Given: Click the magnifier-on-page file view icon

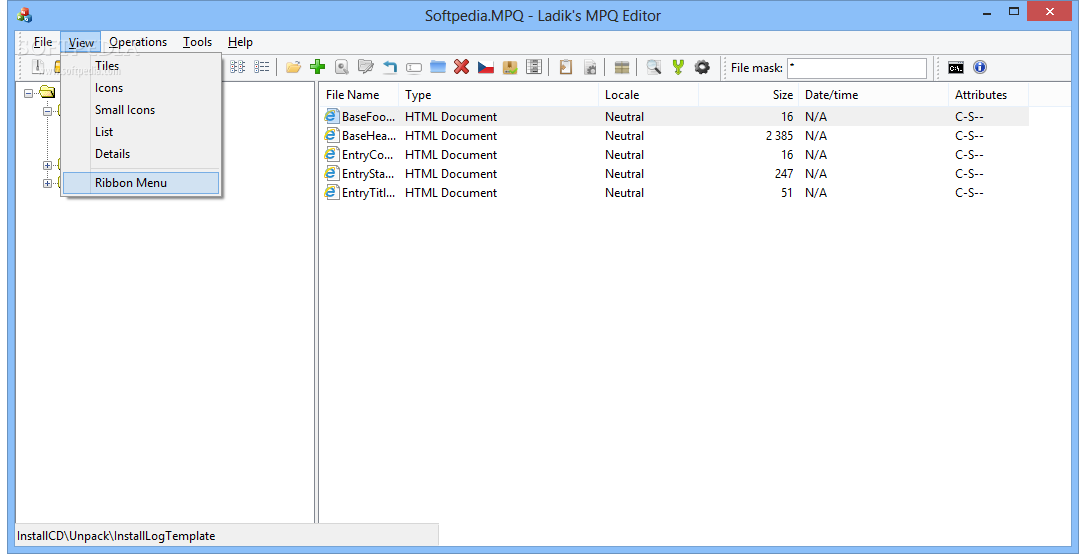Looking at the screenshot, I should coord(341,67).
